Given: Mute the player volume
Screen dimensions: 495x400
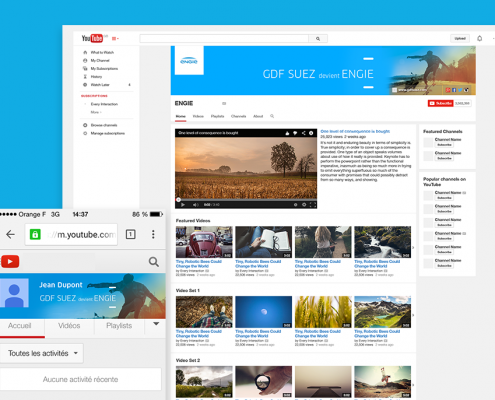Looking at the screenshot, I should pyautogui.click(x=195, y=205).
